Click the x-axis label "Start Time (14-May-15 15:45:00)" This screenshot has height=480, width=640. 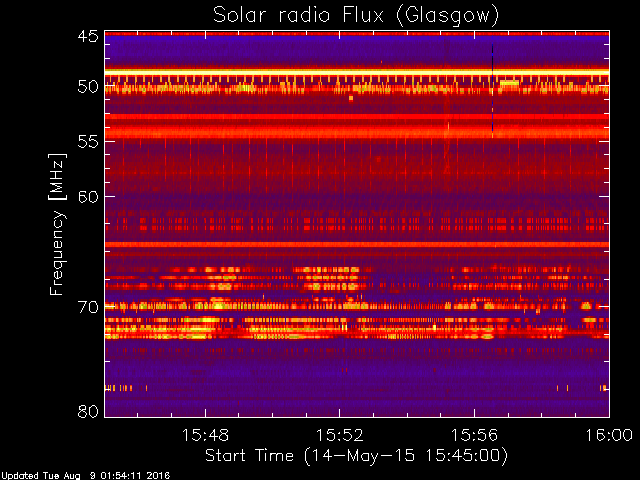point(356,456)
